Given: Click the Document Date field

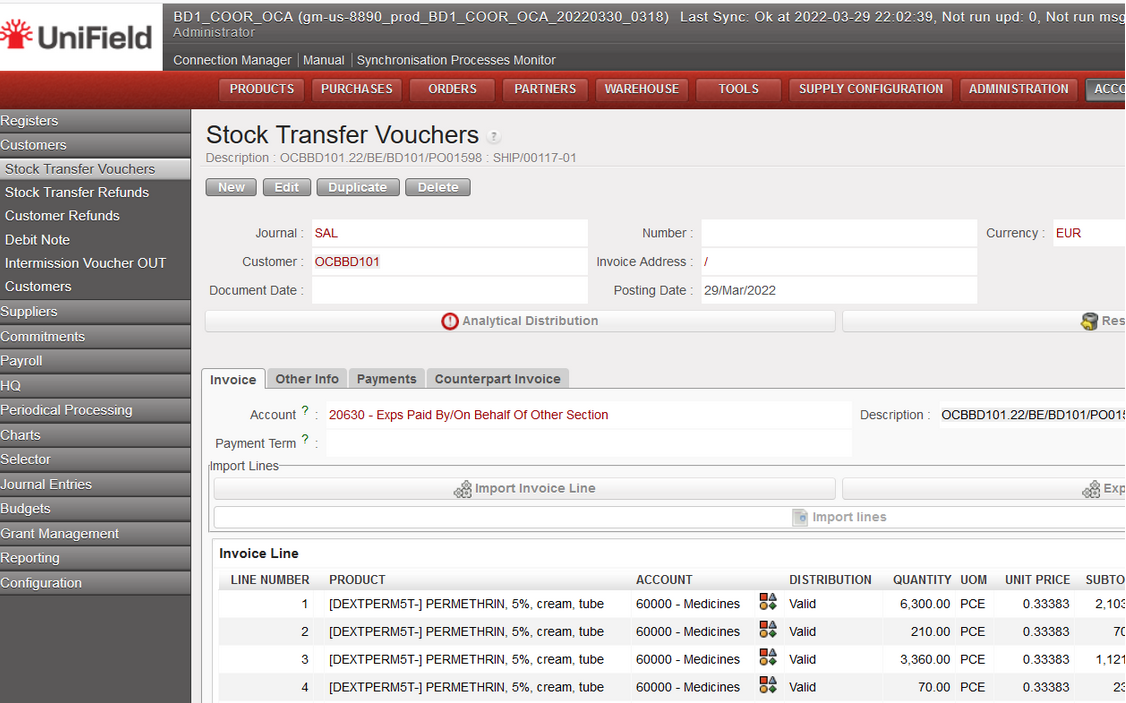Looking at the screenshot, I should click(449, 290).
